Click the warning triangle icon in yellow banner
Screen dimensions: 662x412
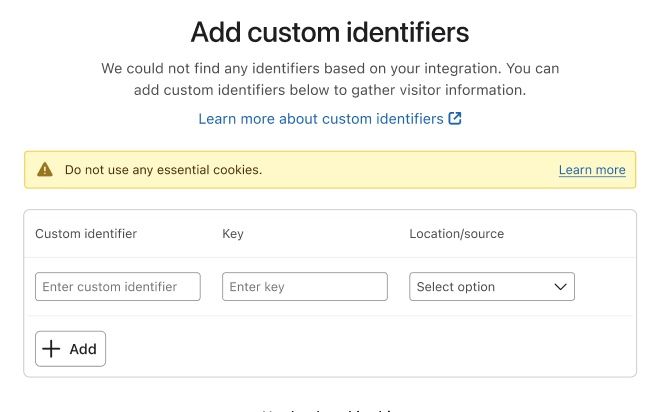pos(45,170)
